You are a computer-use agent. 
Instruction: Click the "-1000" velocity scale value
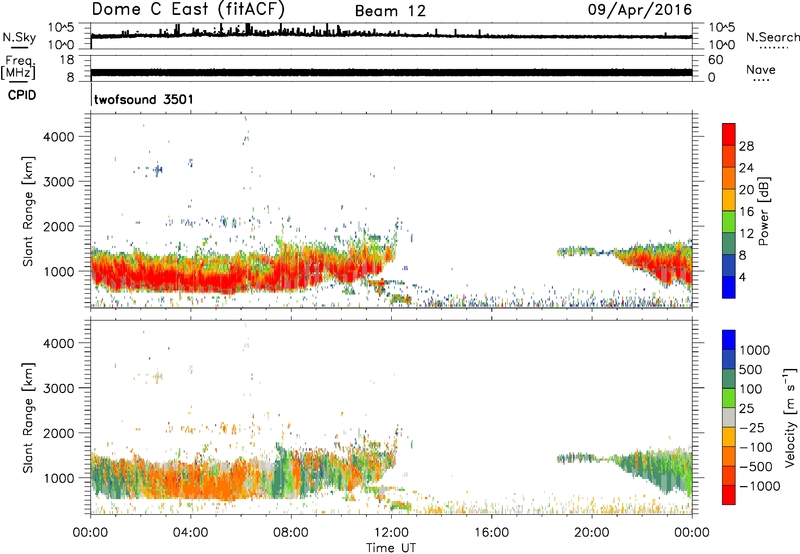(760, 486)
